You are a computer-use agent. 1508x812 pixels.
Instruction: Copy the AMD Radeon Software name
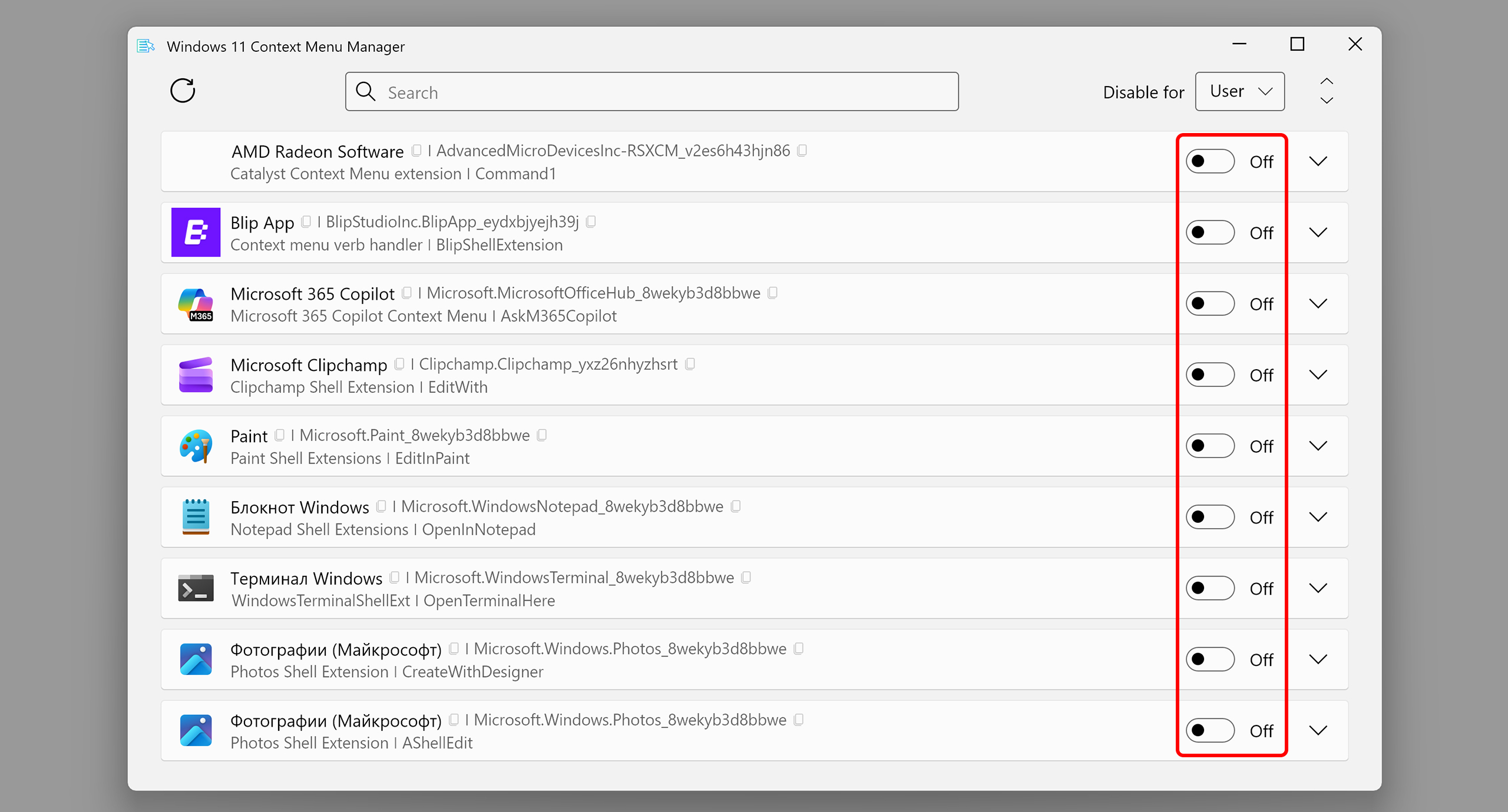416,151
